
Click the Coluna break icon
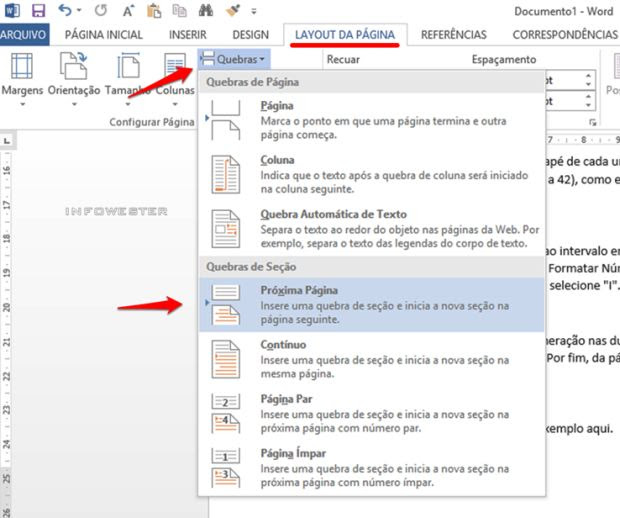pyautogui.click(x=225, y=174)
